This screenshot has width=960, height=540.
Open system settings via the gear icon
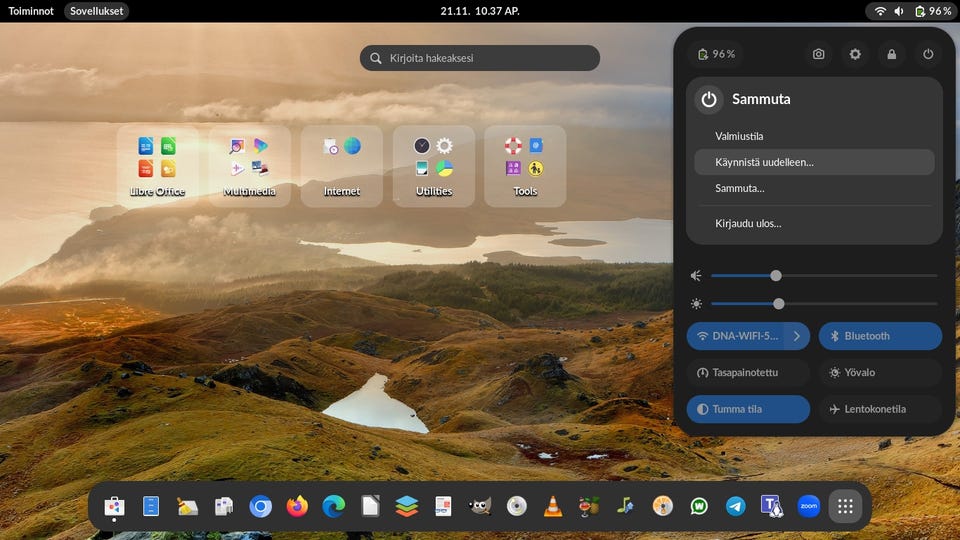pos(855,54)
